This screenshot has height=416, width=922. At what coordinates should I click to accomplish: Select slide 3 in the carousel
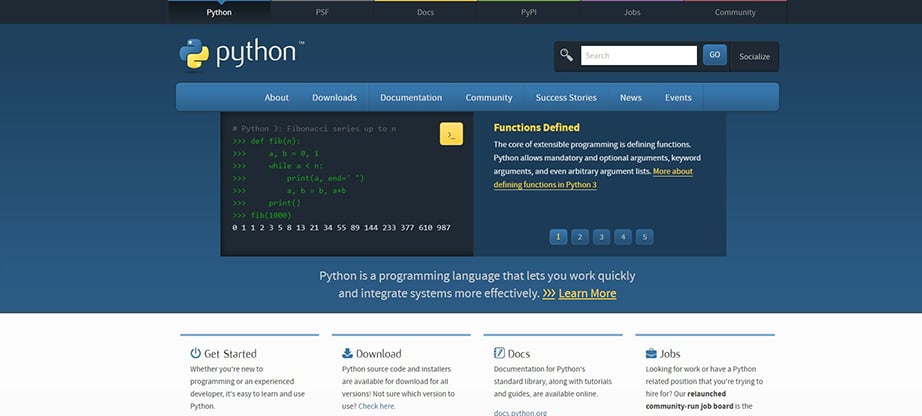tap(601, 237)
